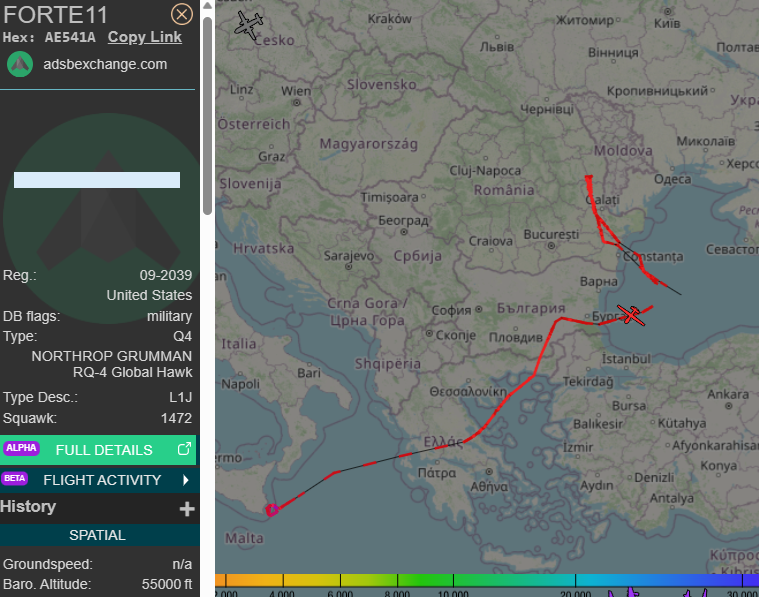Screen dimensions: 759x597
Task: Click the Copy Link hyperlink
Action: coord(145,37)
